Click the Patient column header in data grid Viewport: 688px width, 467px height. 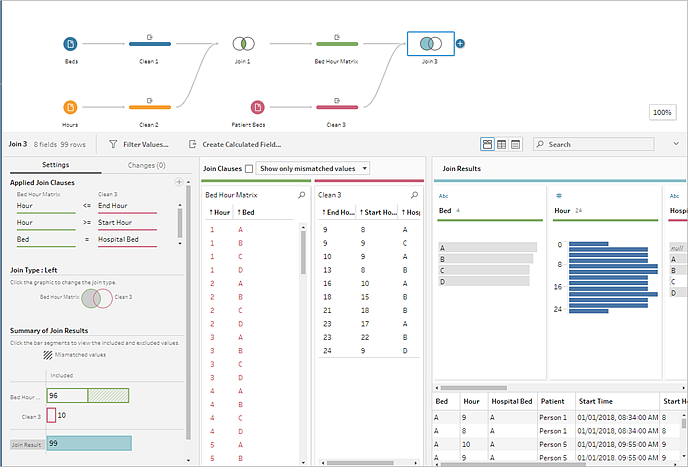pyautogui.click(x=556, y=401)
